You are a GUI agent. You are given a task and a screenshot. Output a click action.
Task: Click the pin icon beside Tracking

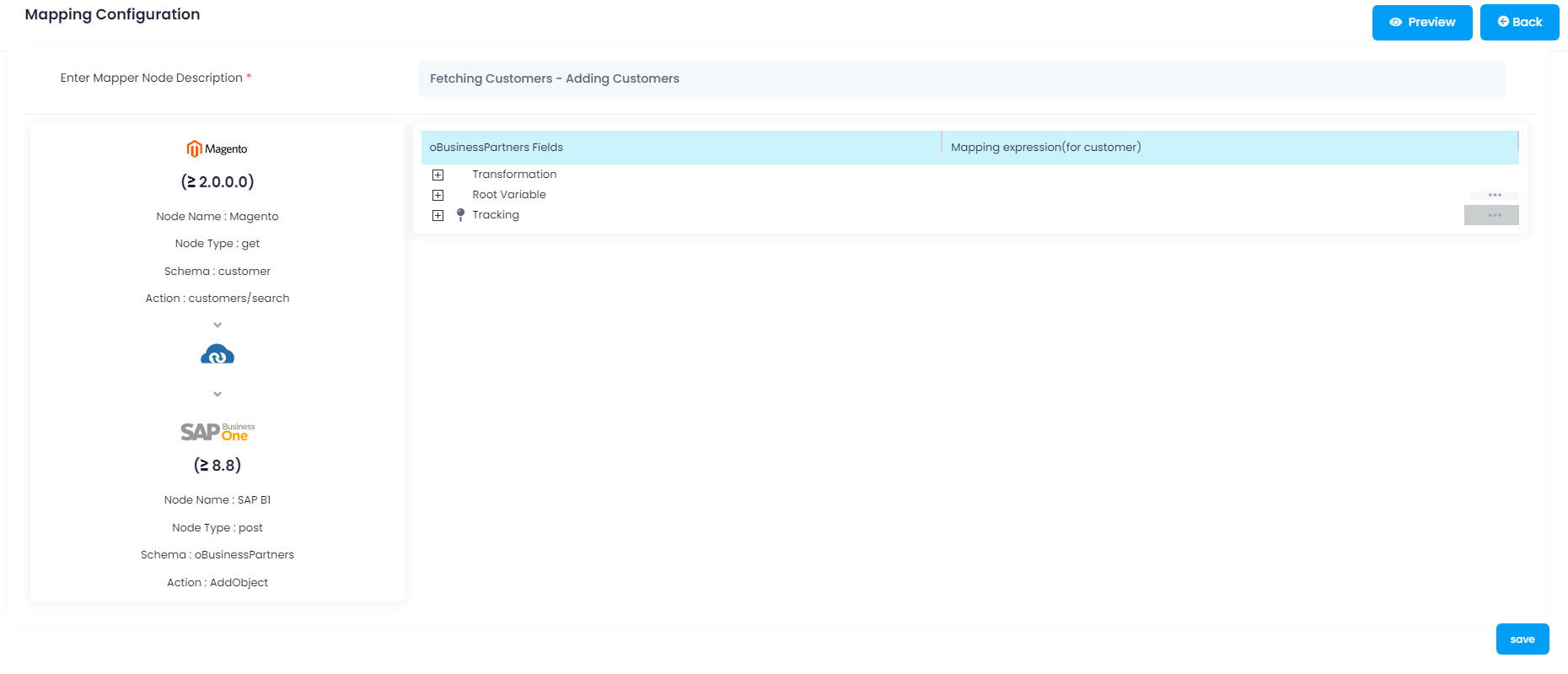click(460, 215)
